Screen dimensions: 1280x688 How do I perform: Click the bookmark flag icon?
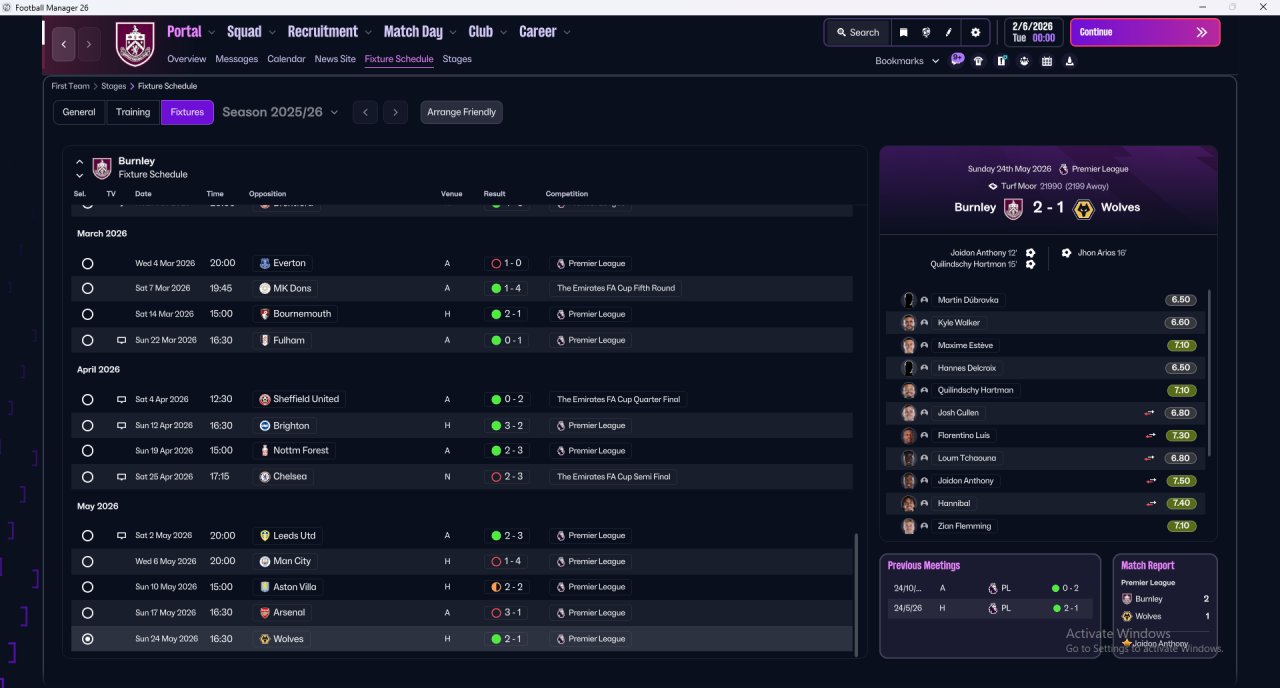point(904,32)
